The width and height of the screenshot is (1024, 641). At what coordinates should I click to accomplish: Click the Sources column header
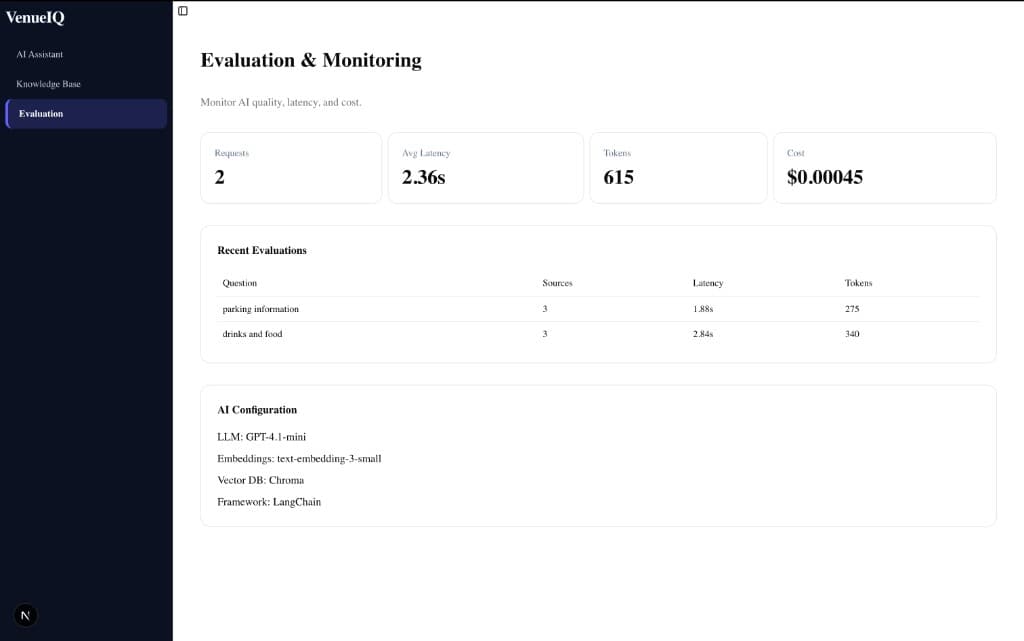(x=557, y=283)
